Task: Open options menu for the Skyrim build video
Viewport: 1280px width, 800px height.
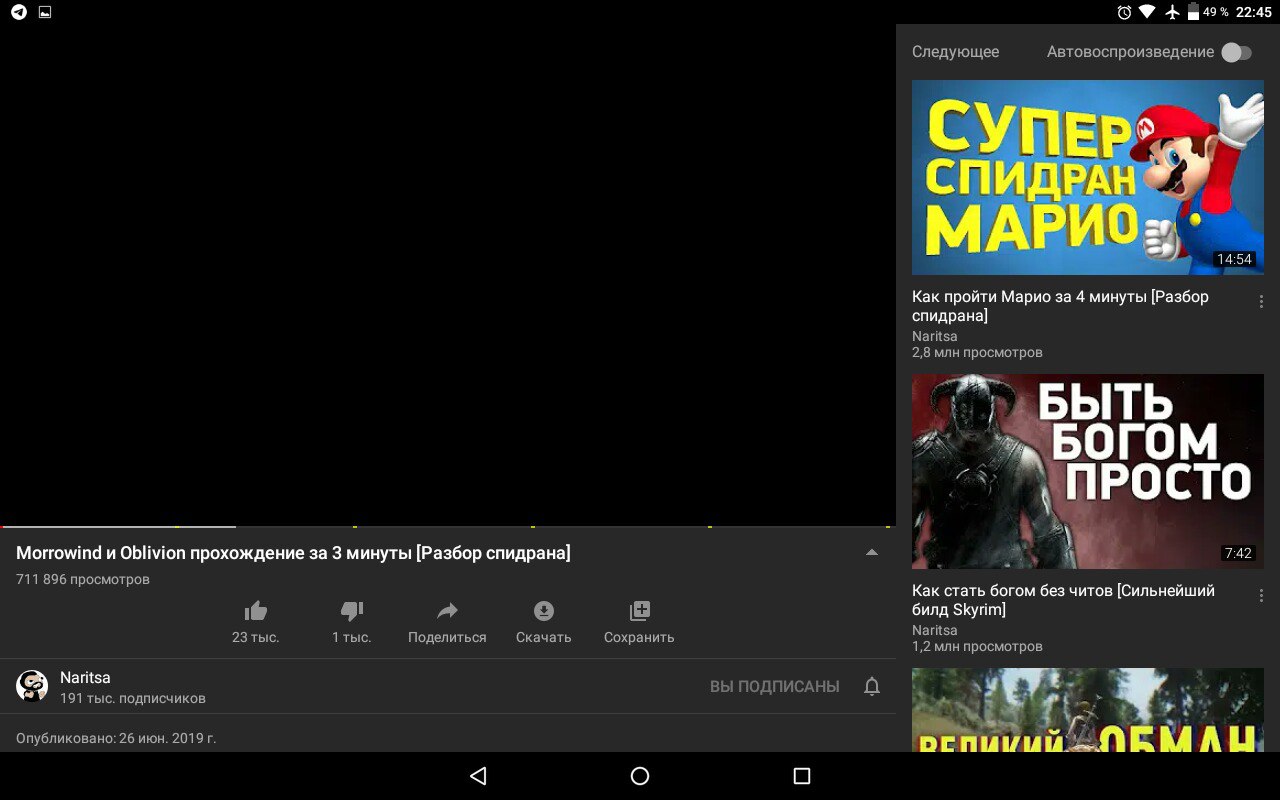Action: pyautogui.click(x=1261, y=595)
